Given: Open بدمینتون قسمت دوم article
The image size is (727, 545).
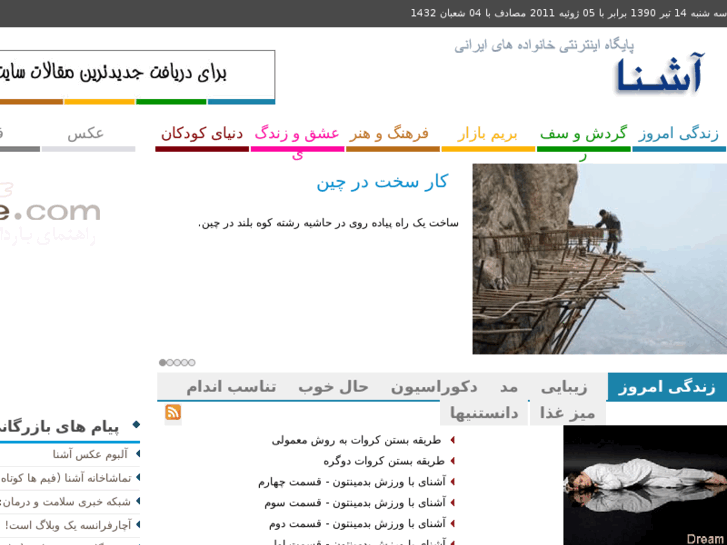Looking at the screenshot, I should tap(357, 524).
